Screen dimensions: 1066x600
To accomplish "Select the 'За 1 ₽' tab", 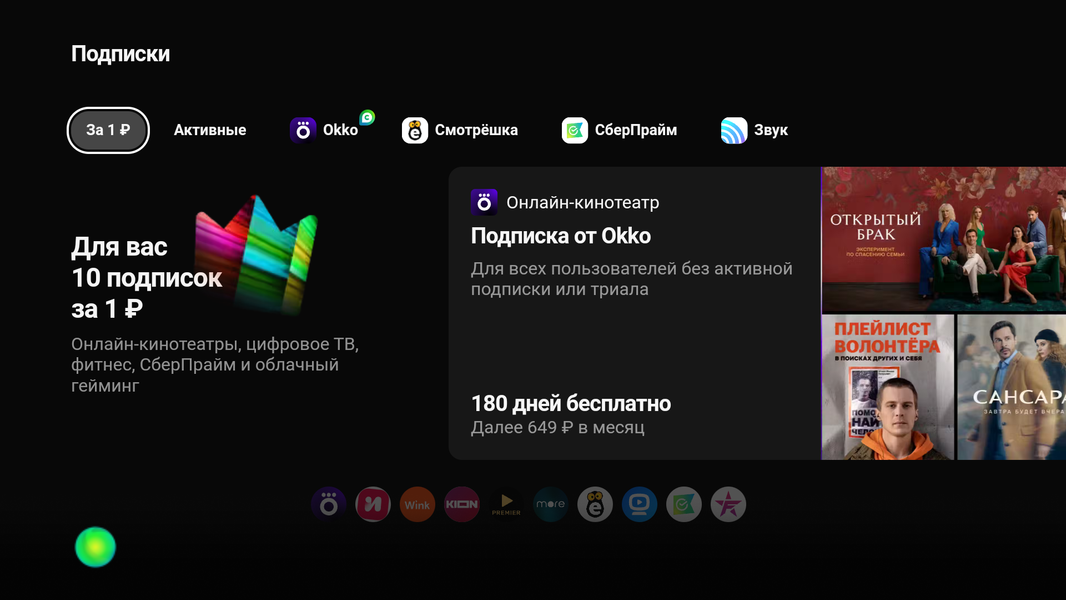I will 108,130.
